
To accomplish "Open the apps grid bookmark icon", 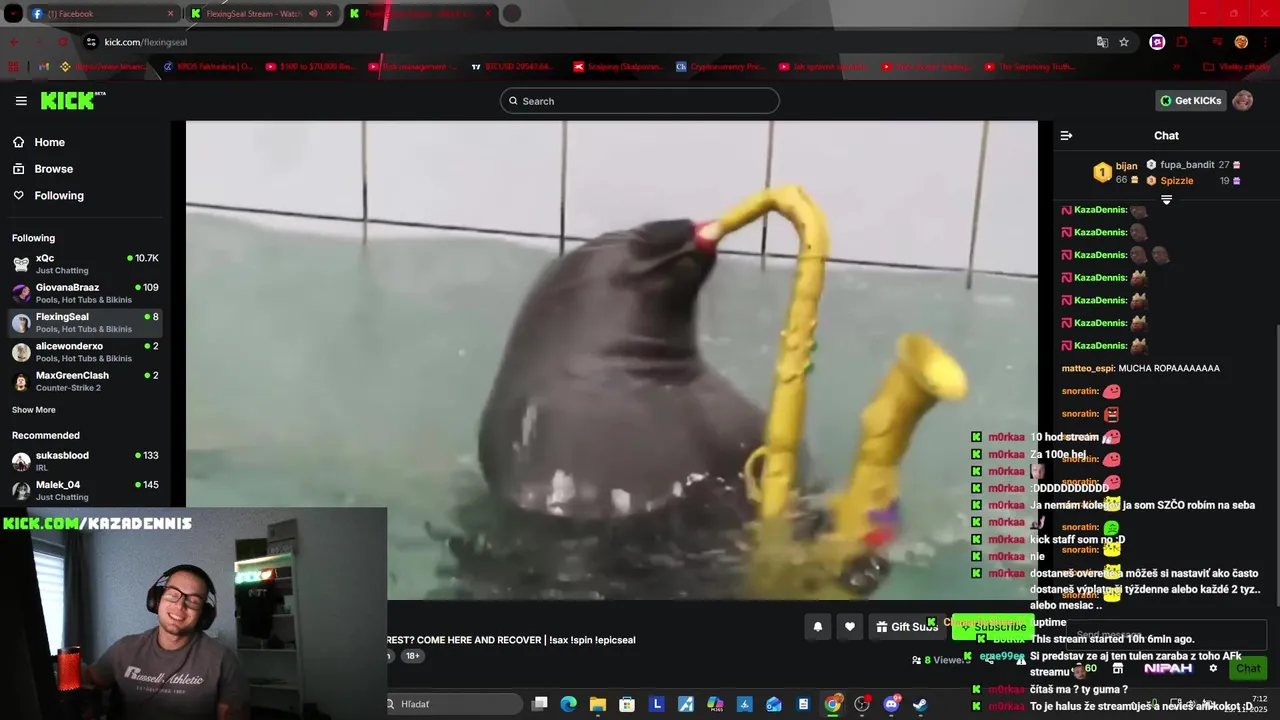I will tap(14, 67).
